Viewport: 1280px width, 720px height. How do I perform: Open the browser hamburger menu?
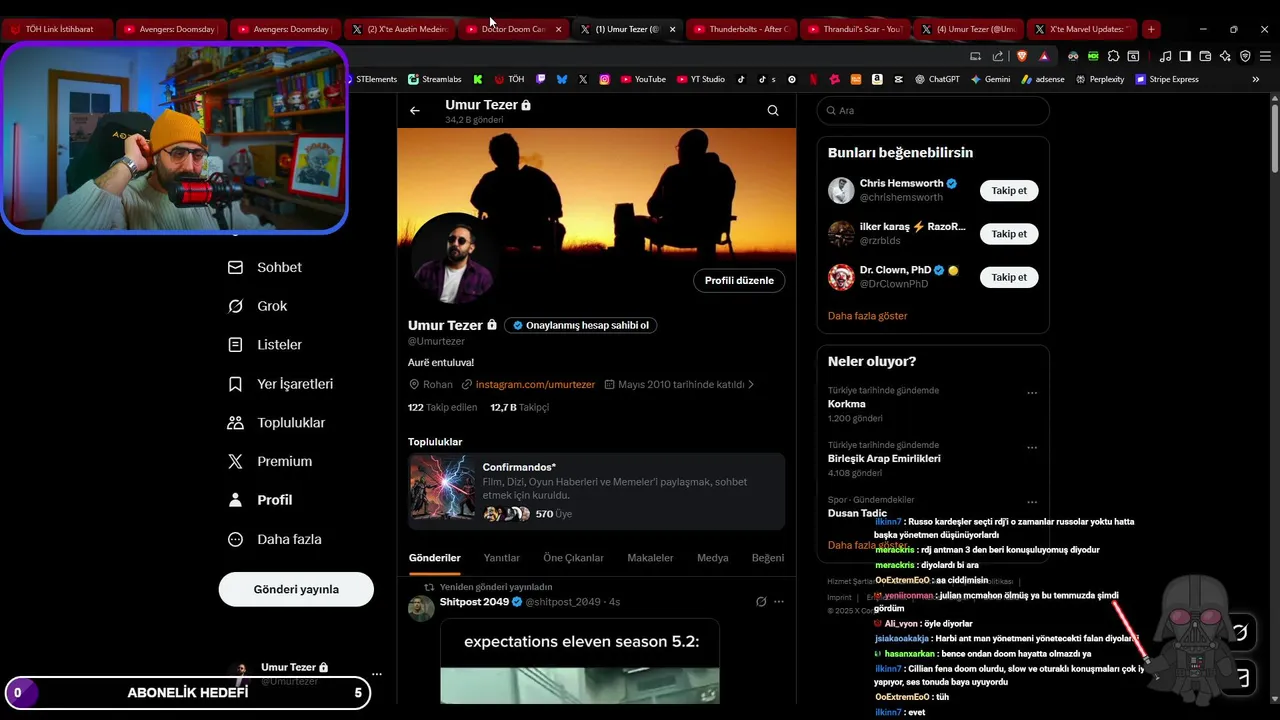click(x=1266, y=56)
